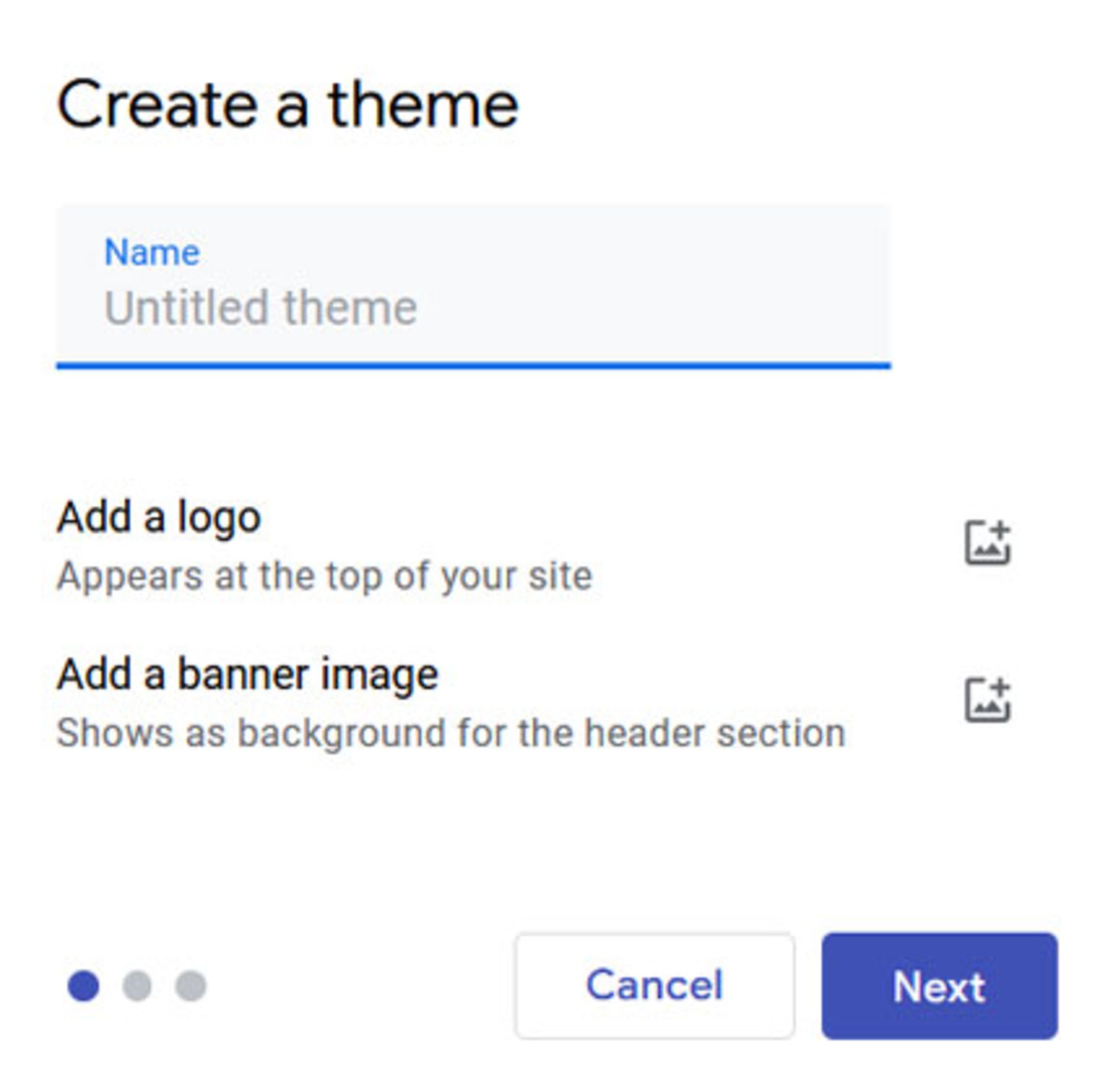Click the Add a logo image upload icon
This screenshot has height=1092, width=1113.
[x=987, y=542]
